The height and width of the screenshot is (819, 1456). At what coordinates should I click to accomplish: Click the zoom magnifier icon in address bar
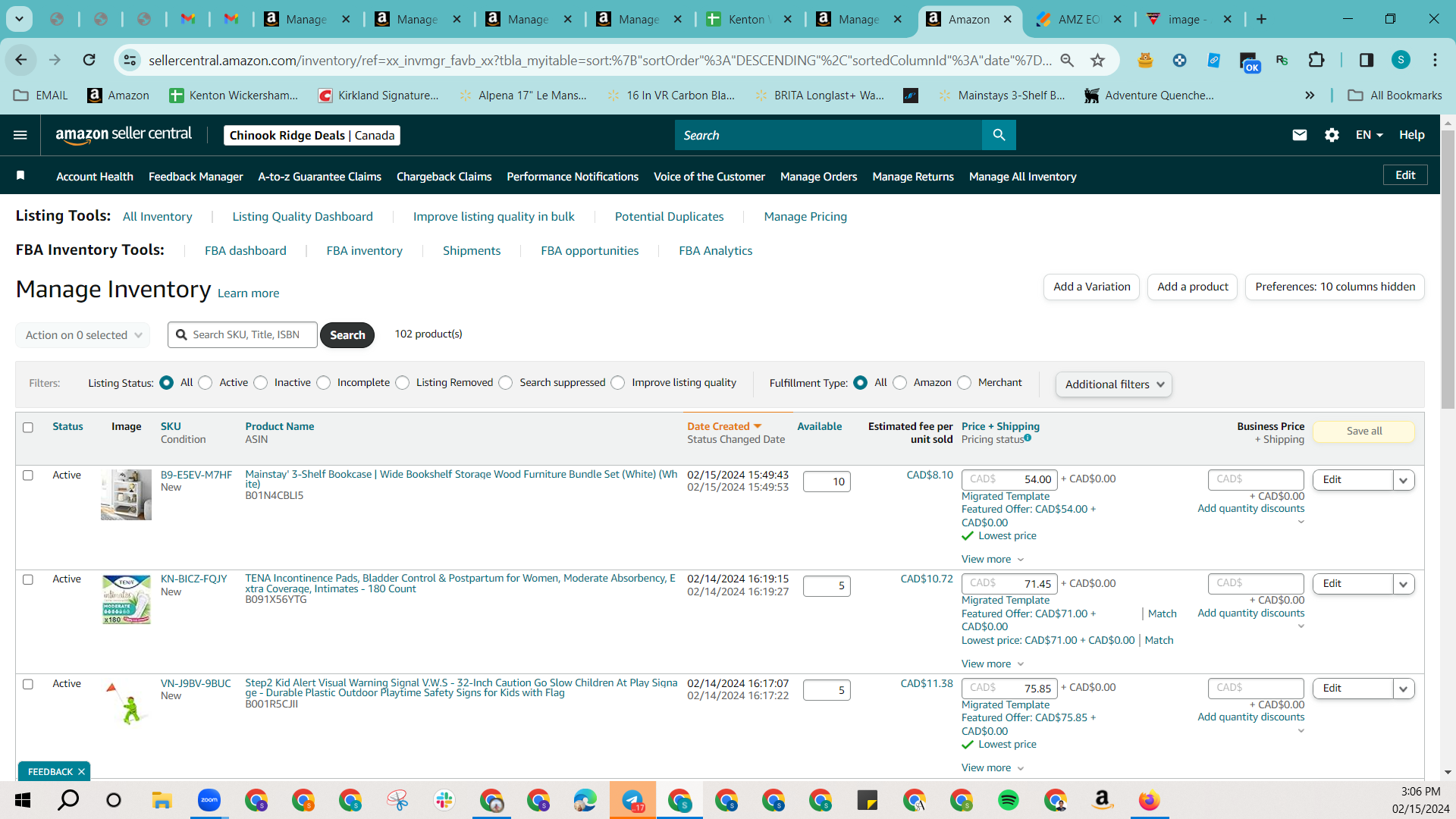[x=1067, y=60]
